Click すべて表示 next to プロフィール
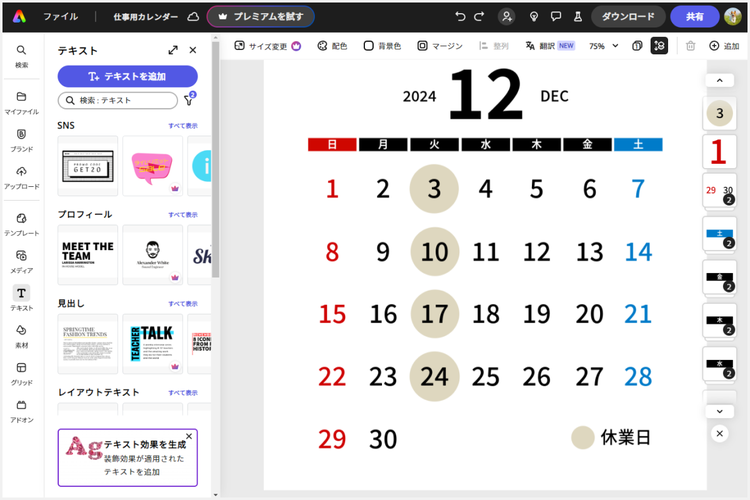Viewport: 750px width, 500px height. pos(183,215)
